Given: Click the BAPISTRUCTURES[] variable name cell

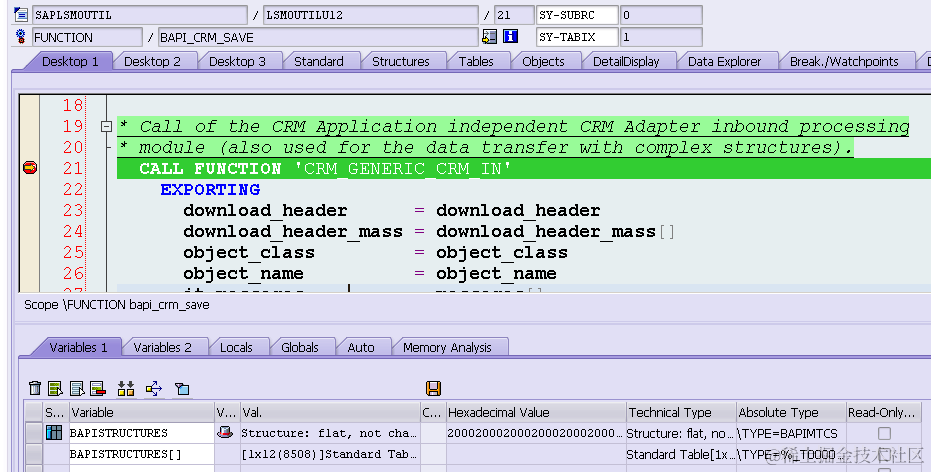Looking at the screenshot, I should tap(141, 454).
